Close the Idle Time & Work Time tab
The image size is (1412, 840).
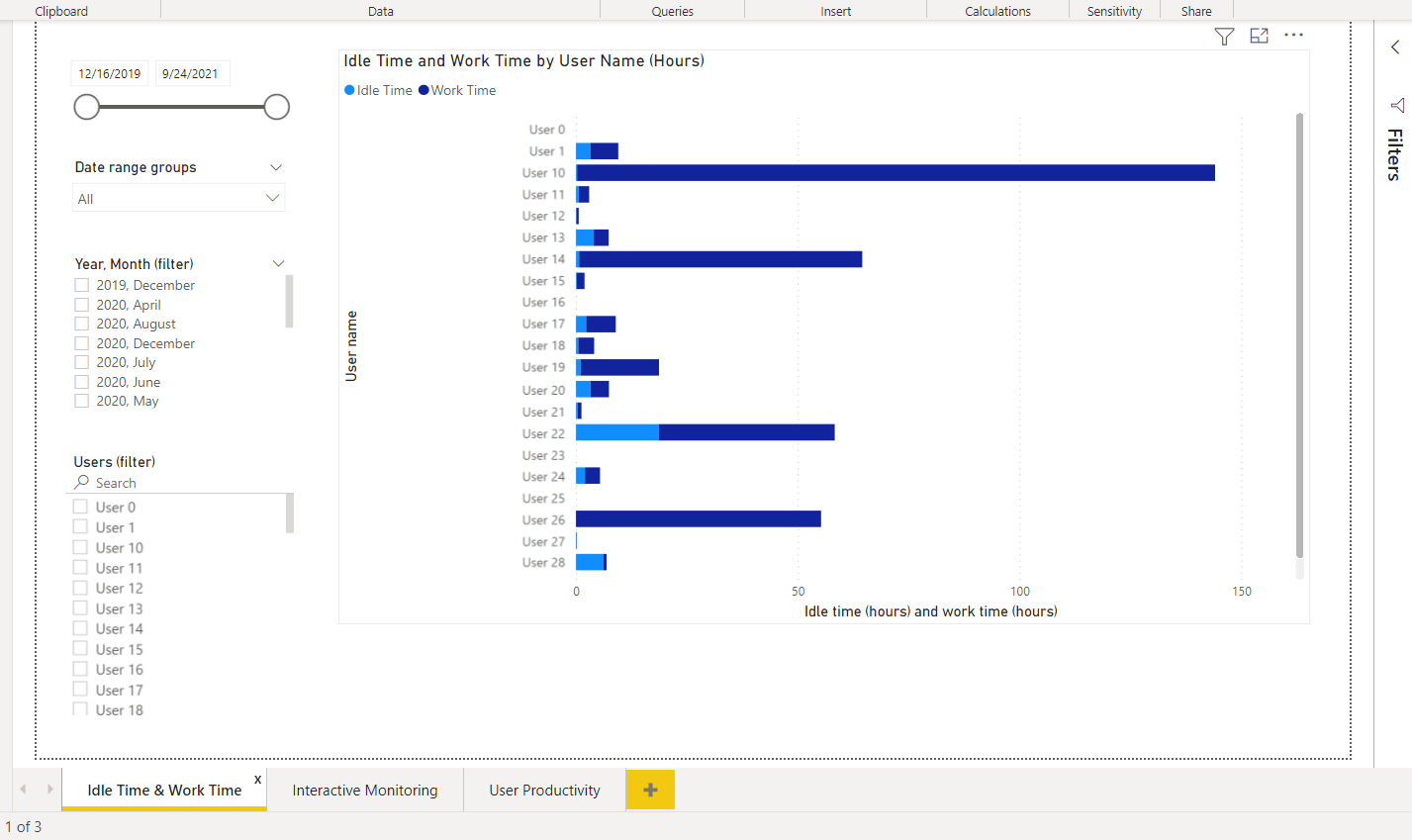click(257, 780)
